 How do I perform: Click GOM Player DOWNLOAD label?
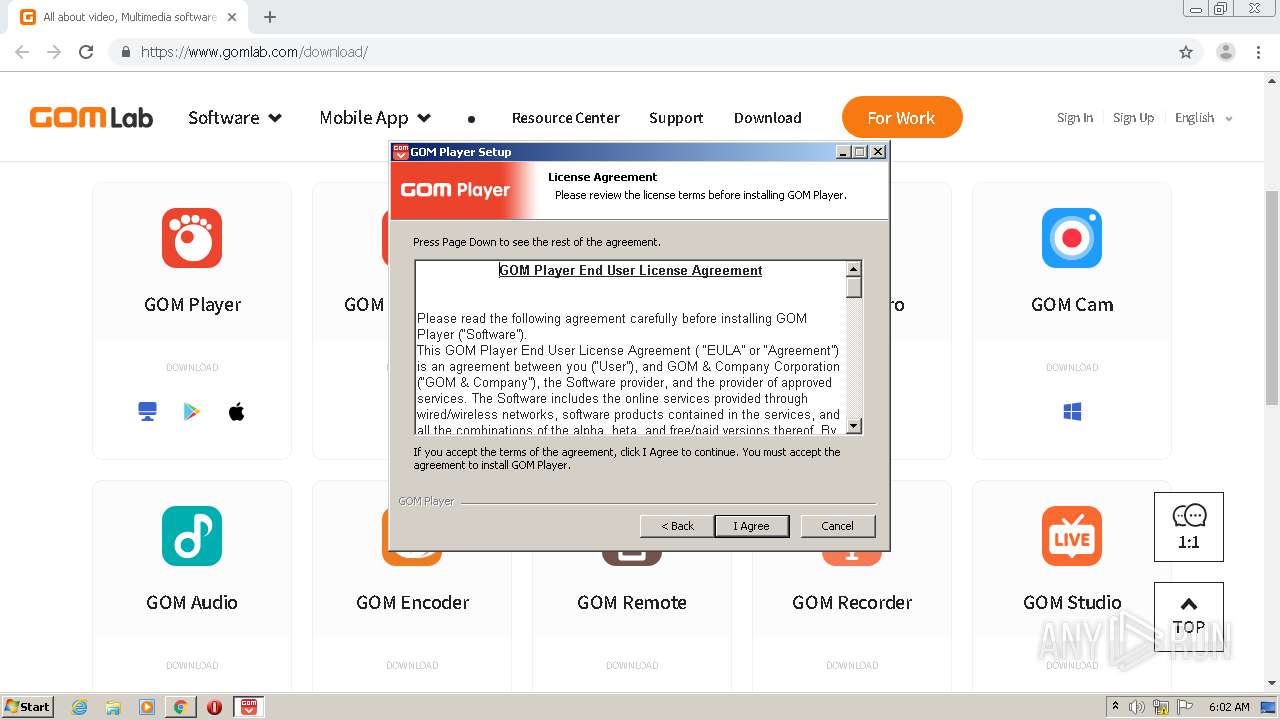point(192,368)
